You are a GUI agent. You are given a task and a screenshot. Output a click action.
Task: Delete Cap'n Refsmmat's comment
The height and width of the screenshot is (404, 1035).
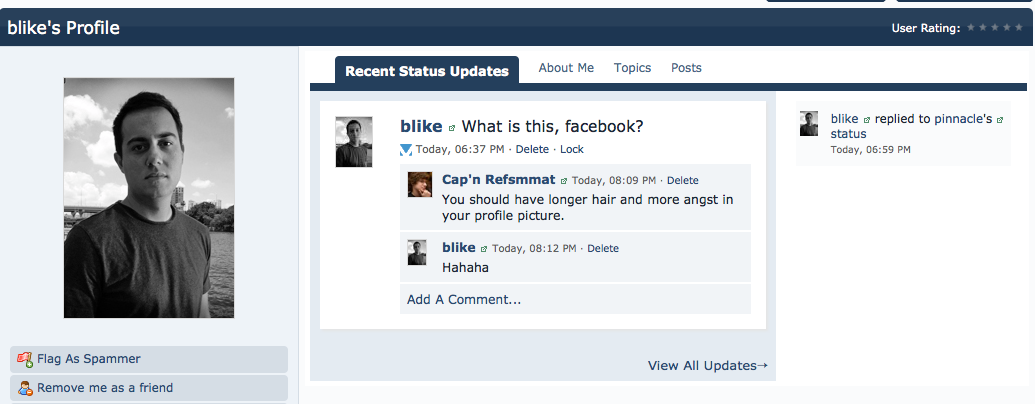coord(683,181)
